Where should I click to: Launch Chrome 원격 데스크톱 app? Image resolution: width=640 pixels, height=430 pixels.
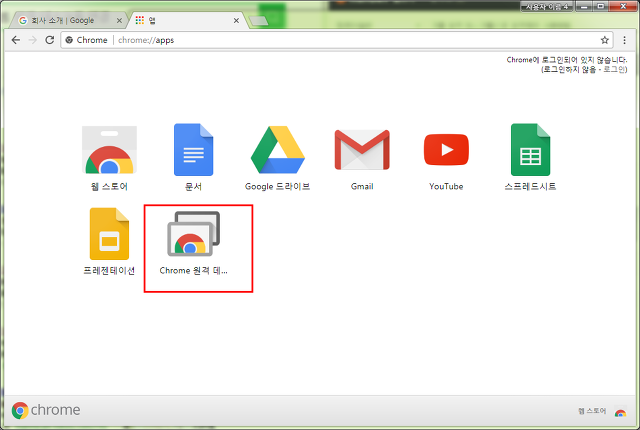coord(193,234)
